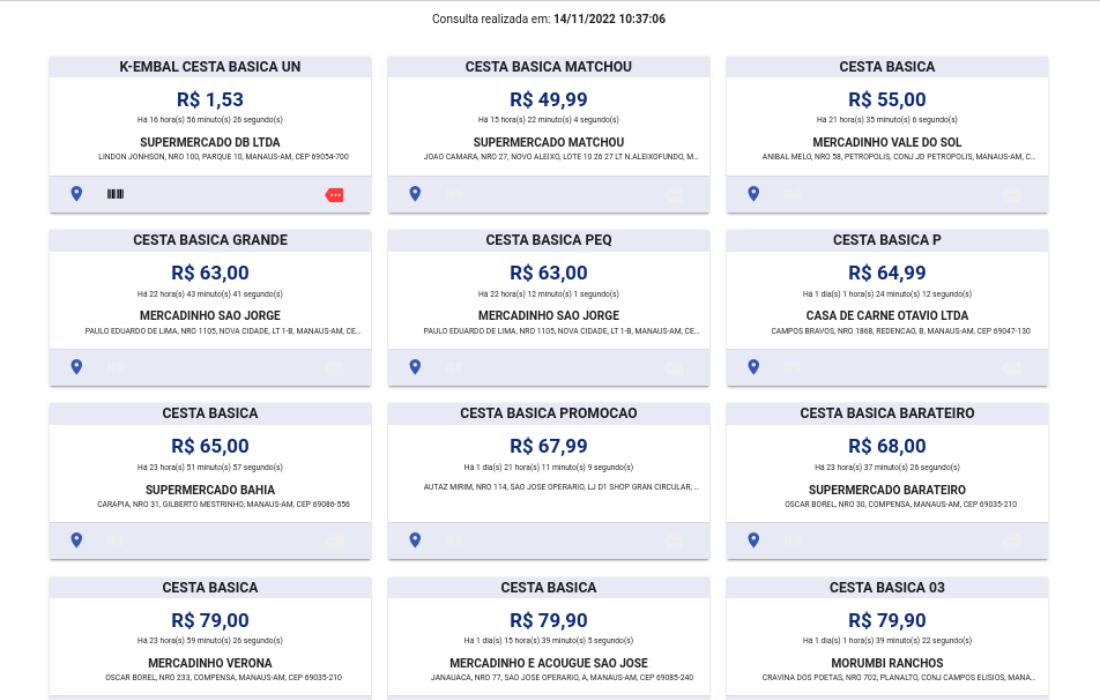This screenshot has width=1100, height=700.
Task: Select the R$ 64,99 price
Action: 887,272
